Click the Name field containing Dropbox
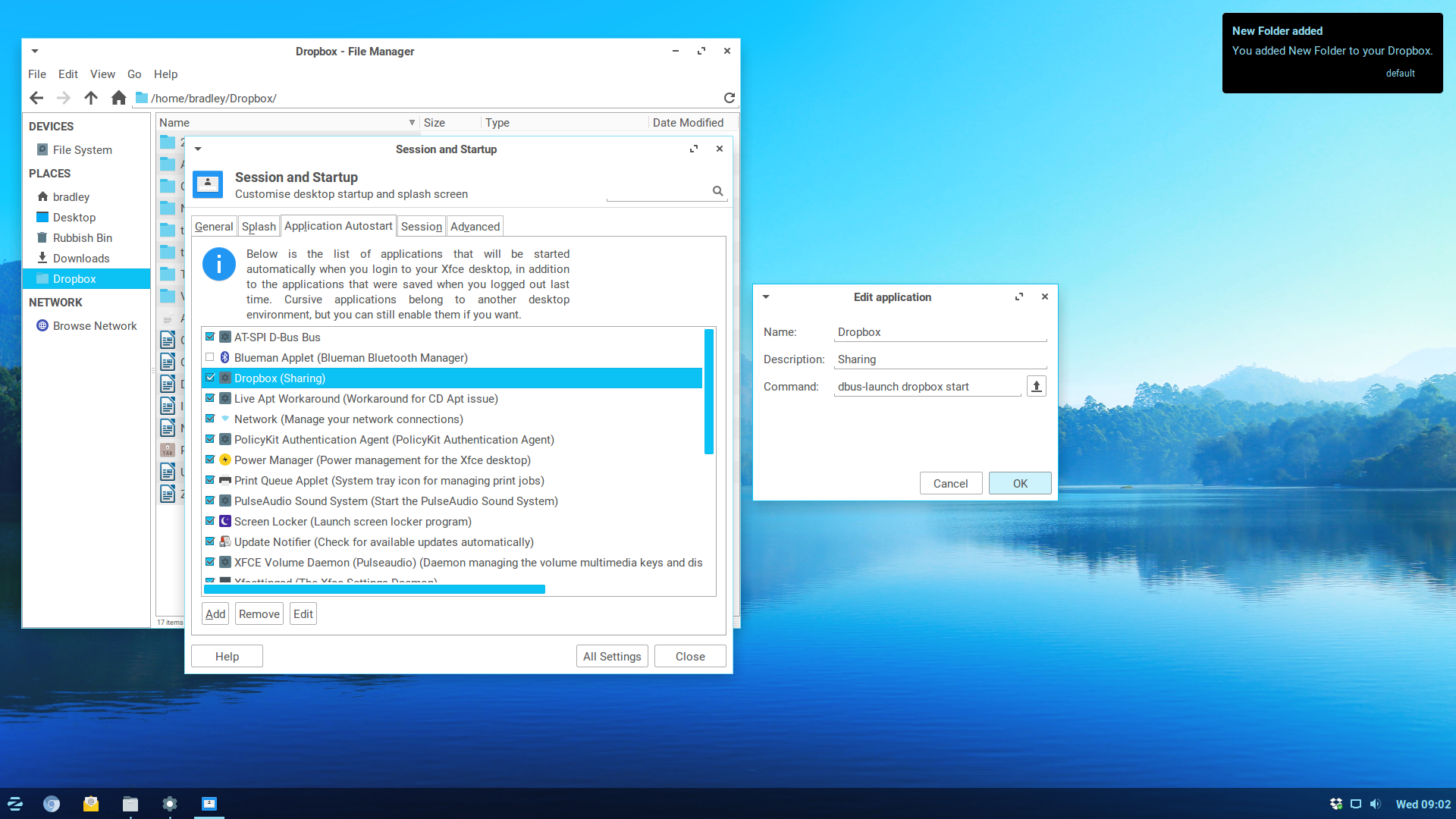 coord(940,332)
